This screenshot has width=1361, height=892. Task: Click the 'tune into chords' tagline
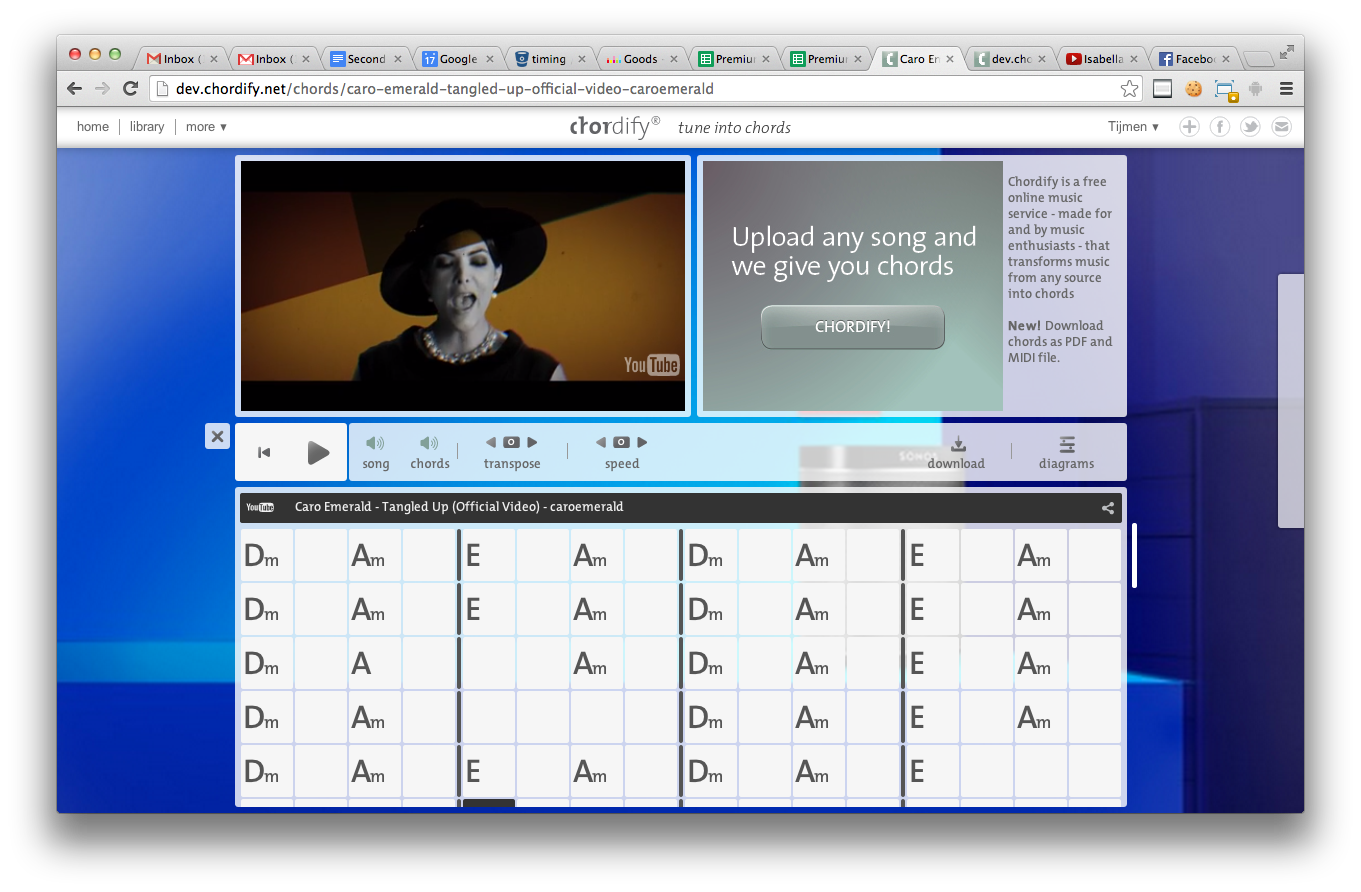(734, 127)
